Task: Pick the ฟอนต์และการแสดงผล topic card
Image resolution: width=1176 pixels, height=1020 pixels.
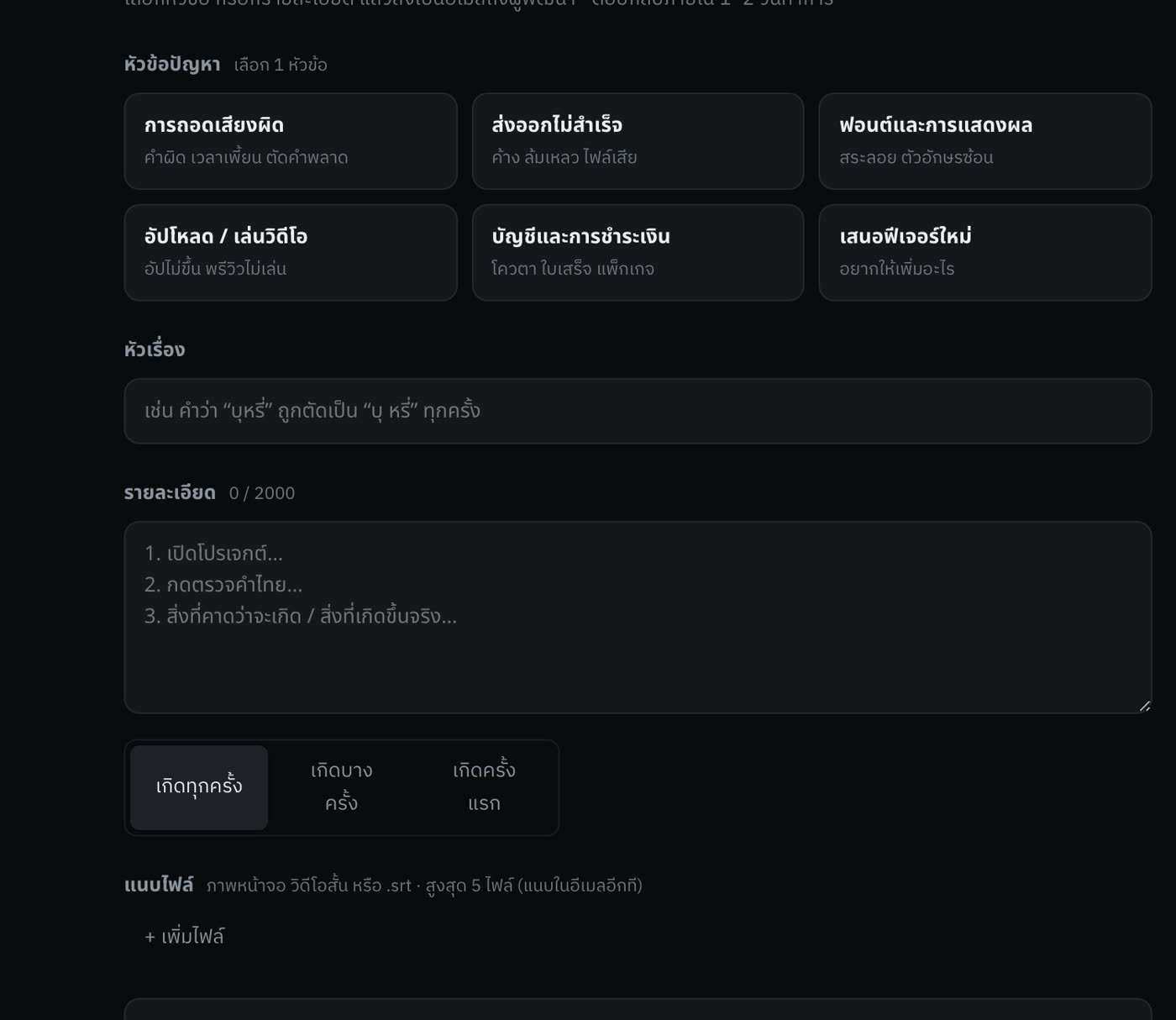Action: click(985, 141)
